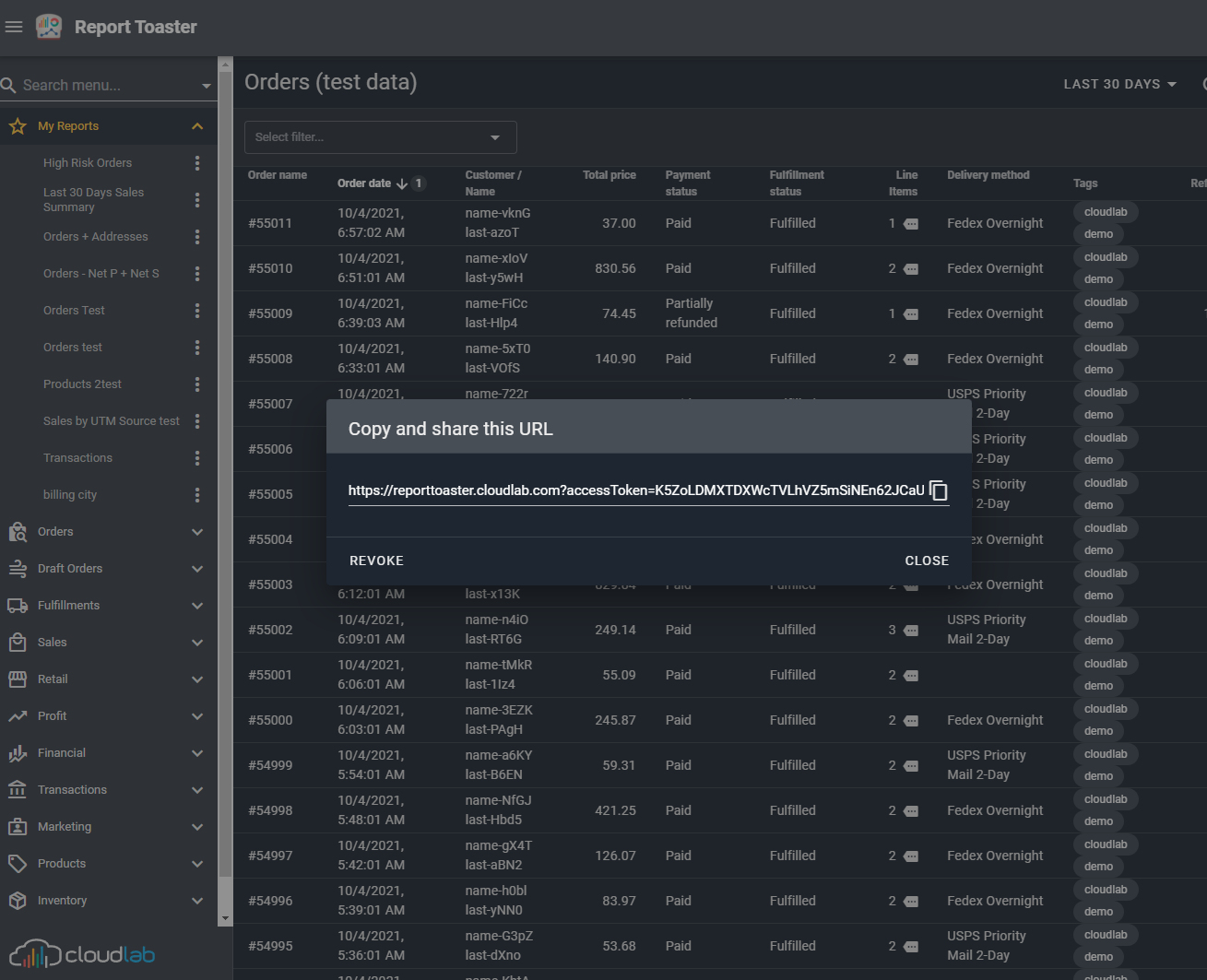Expand the Retail menu section
Viewport: 1207px width, 980px height.
(x=197, y=679)
